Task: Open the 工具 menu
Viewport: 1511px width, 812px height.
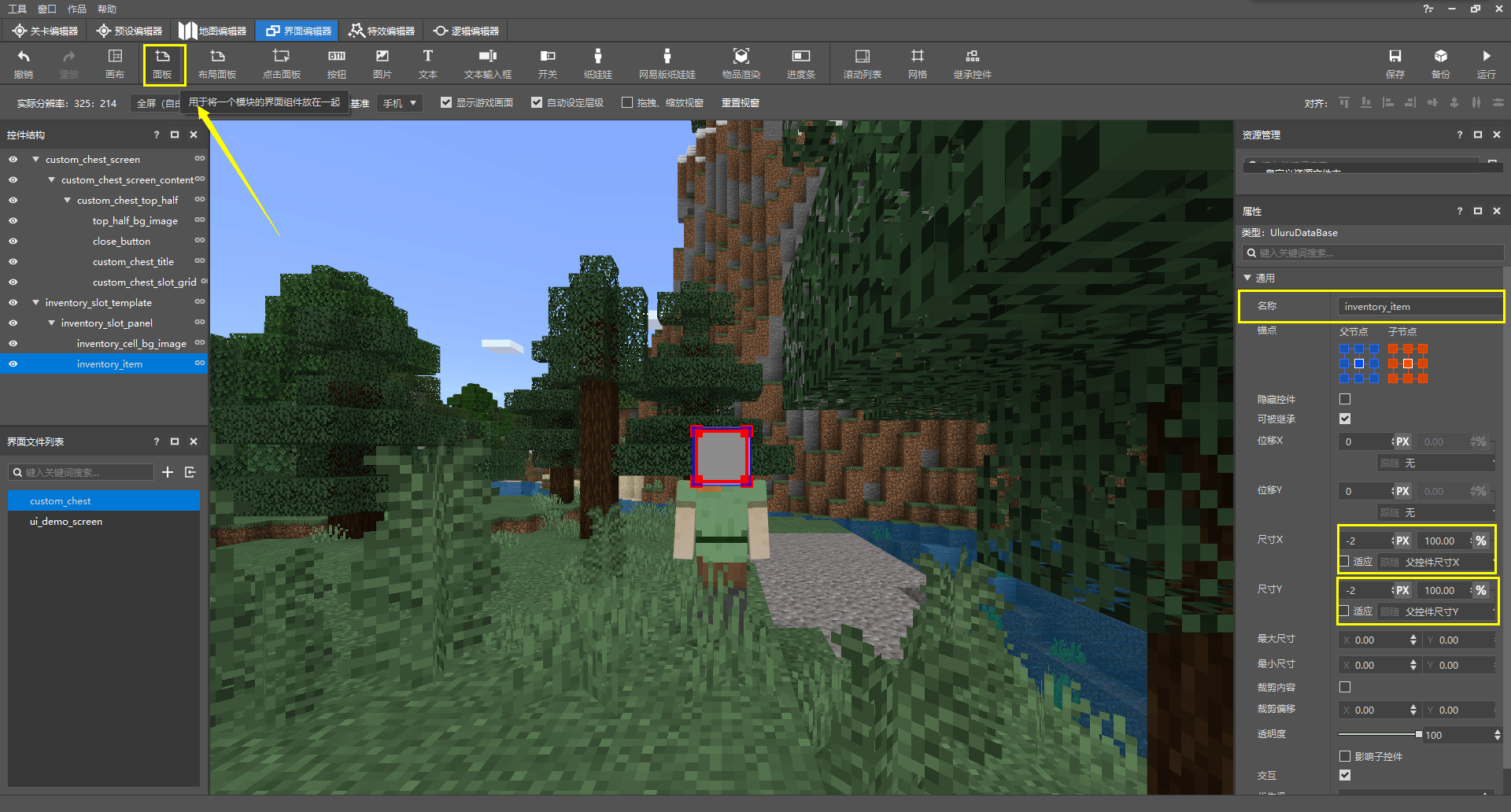Action: tap(17, 9)
